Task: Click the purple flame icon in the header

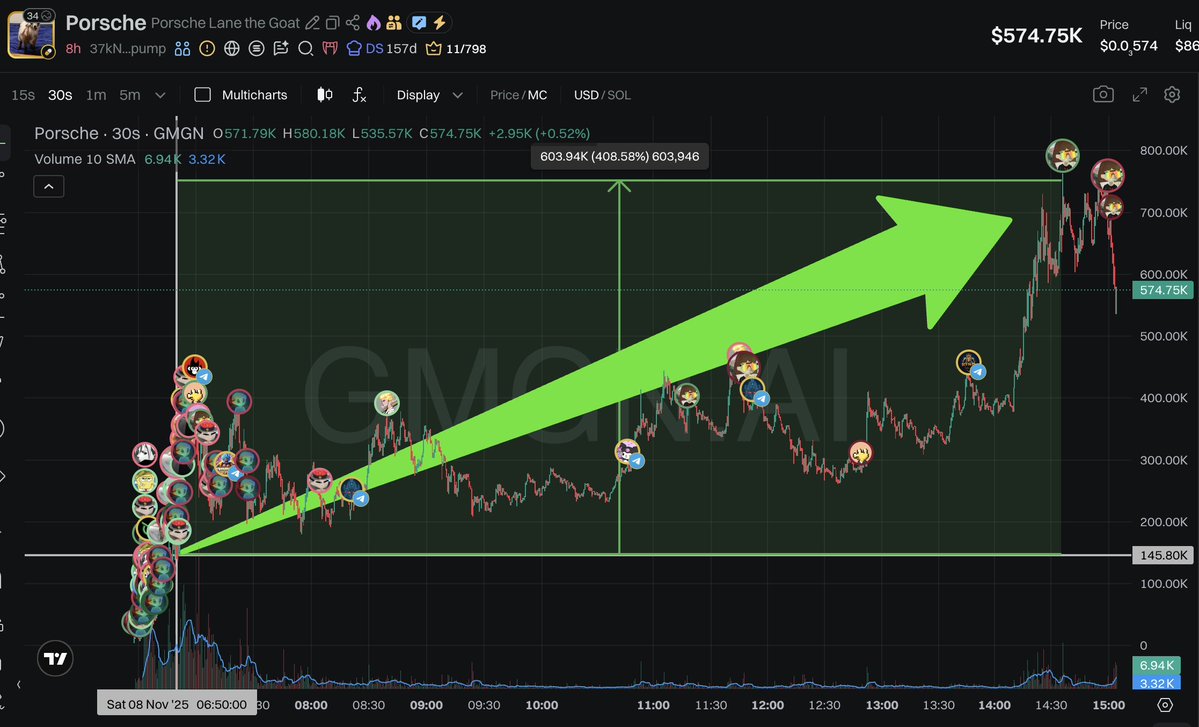Action: click(373, 23)
